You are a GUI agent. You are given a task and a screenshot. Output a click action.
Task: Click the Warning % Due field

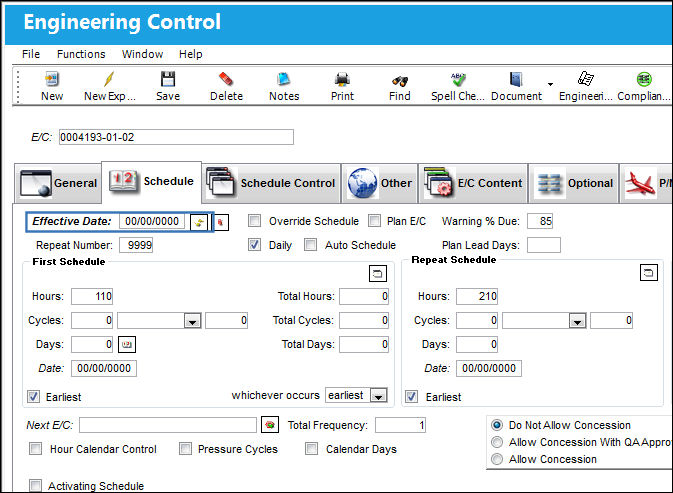[540, 221]
